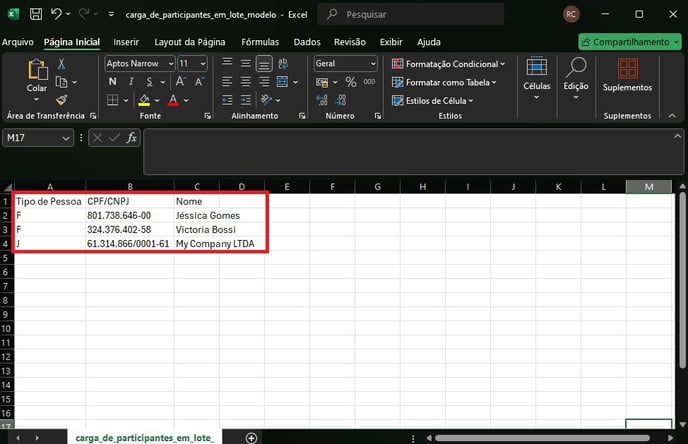
Task: Click the Compartilhamento button
Action: click(x=630, y=42)
